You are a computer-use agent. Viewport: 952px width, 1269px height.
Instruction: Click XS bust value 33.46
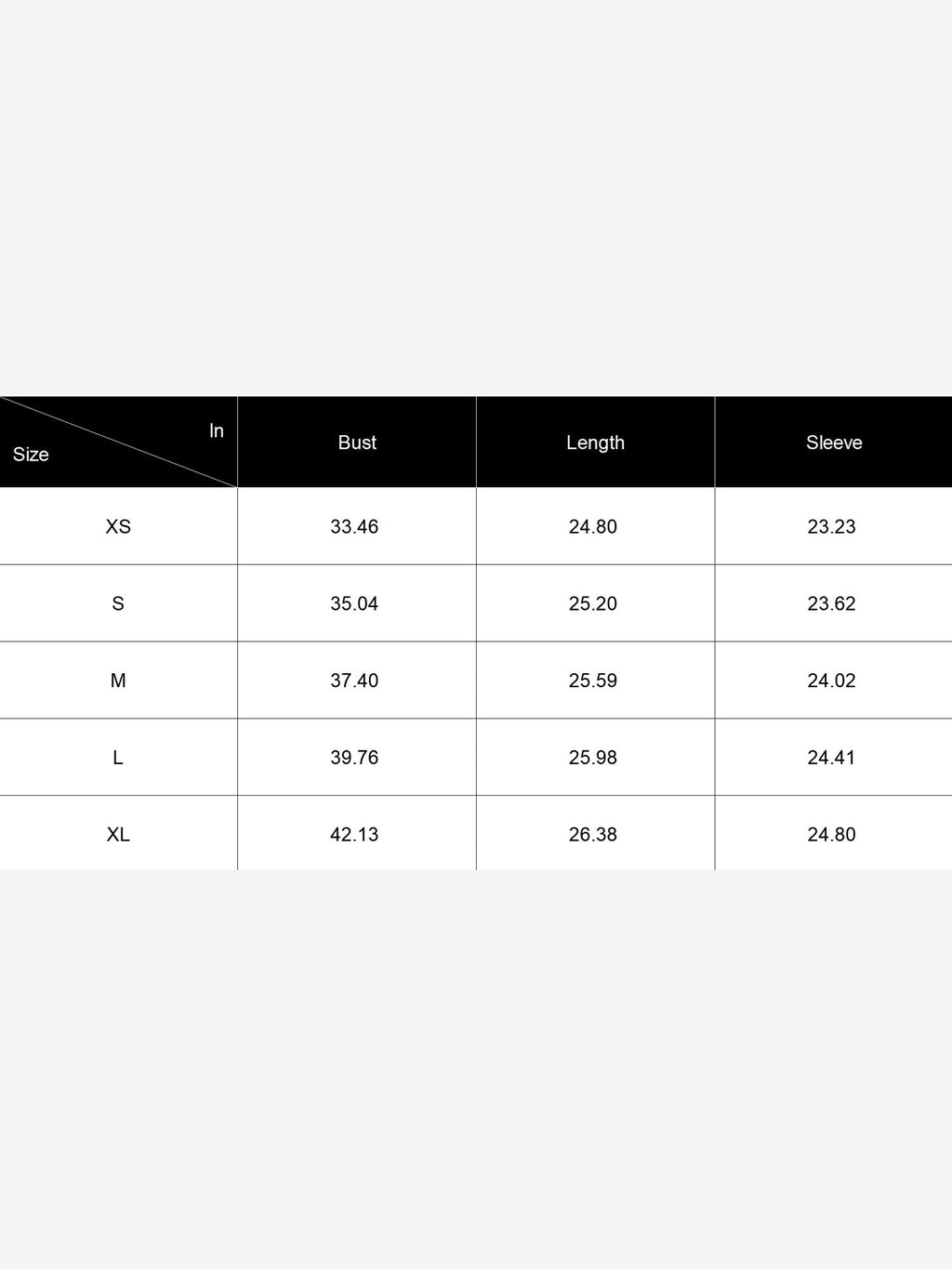(x=354, y=526)
